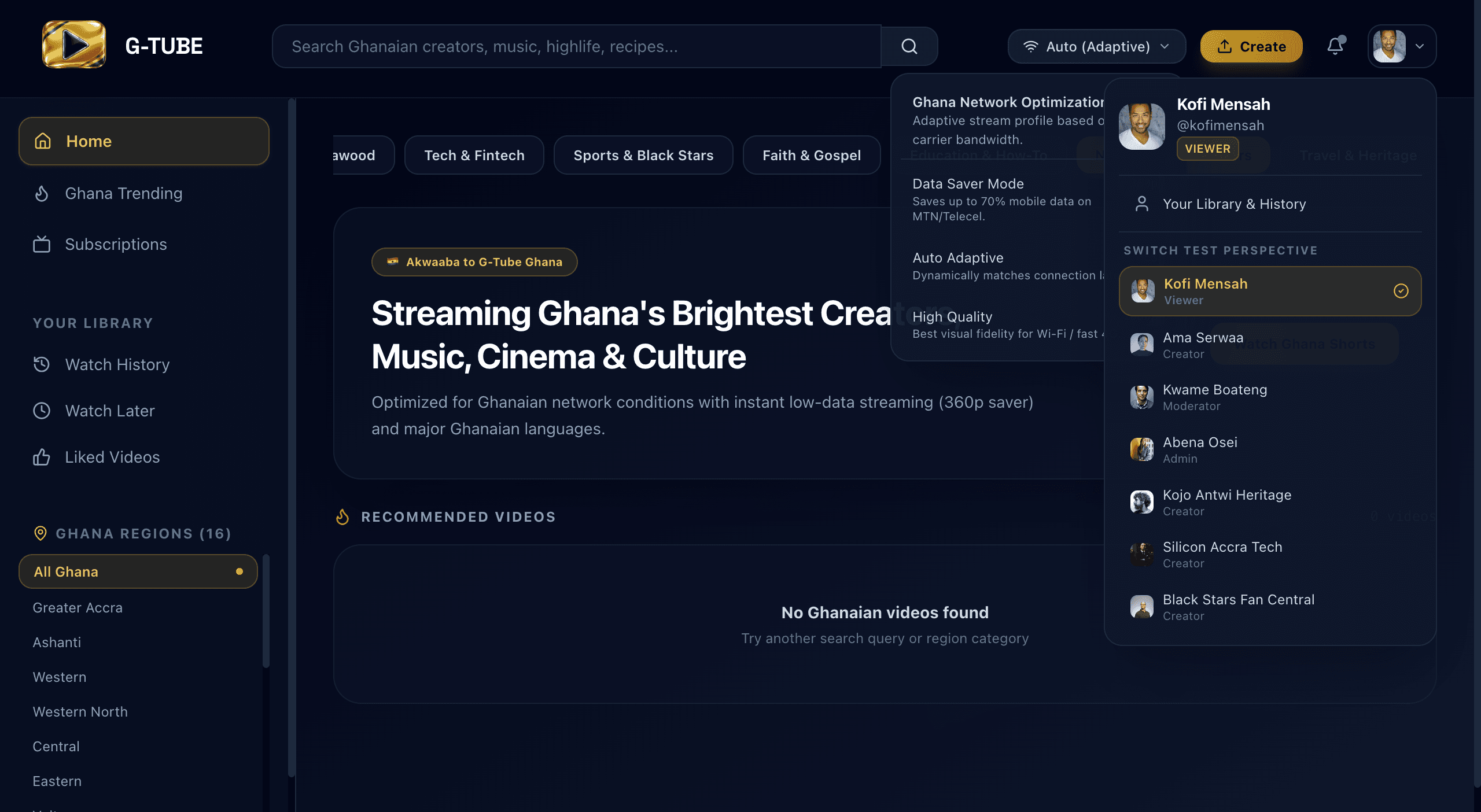
Task: Click the Create button
Action: pyautogui.click(x=1251, y=46)
